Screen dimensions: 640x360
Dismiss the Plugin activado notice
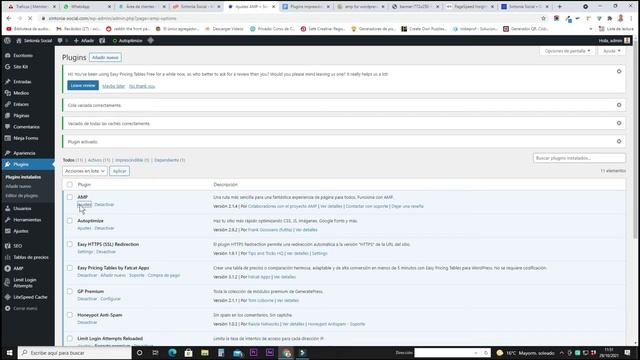click(x=619, y=141)
